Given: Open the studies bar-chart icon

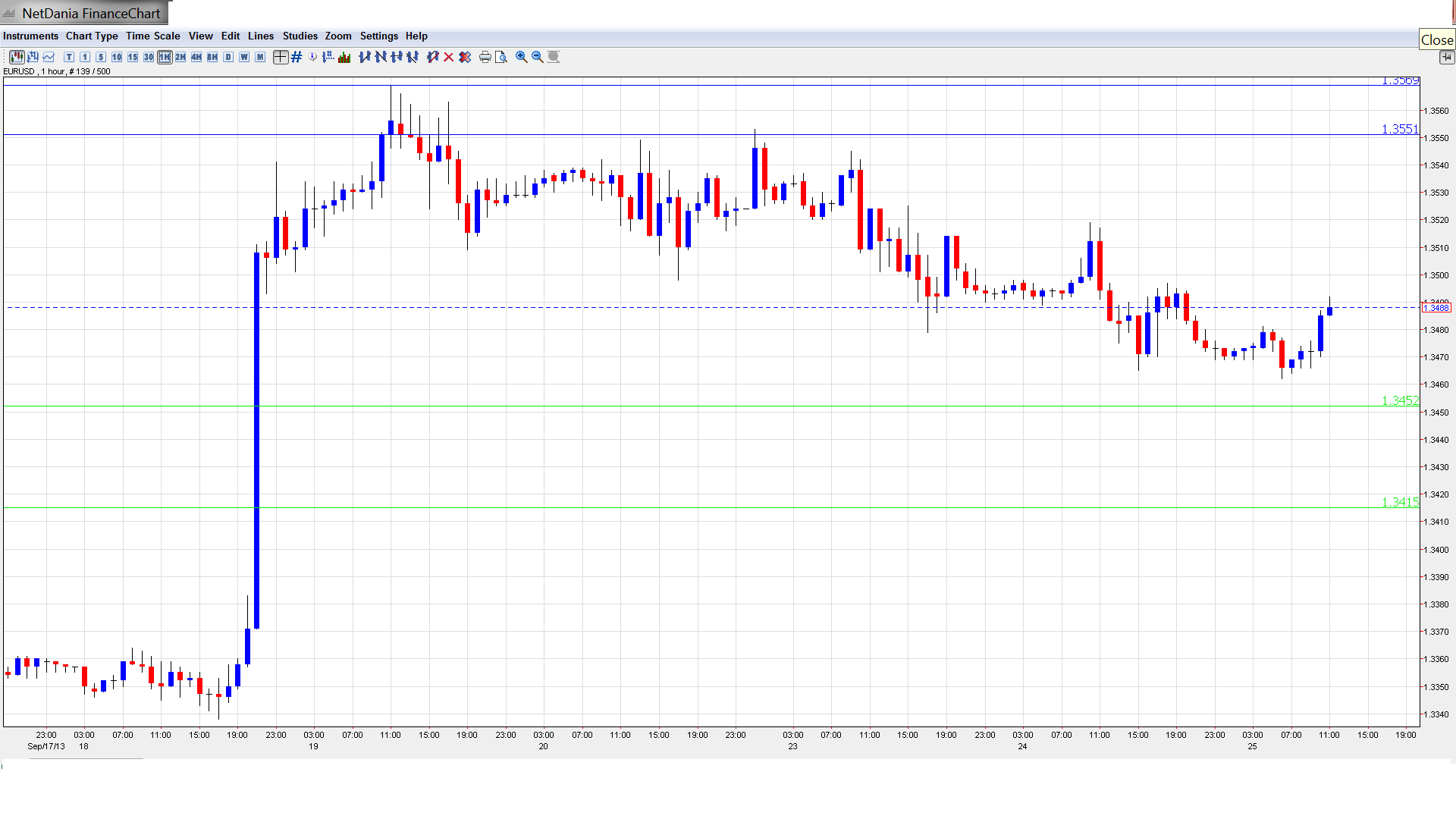Looking at the screenshot, I should [x=344, y=57].
